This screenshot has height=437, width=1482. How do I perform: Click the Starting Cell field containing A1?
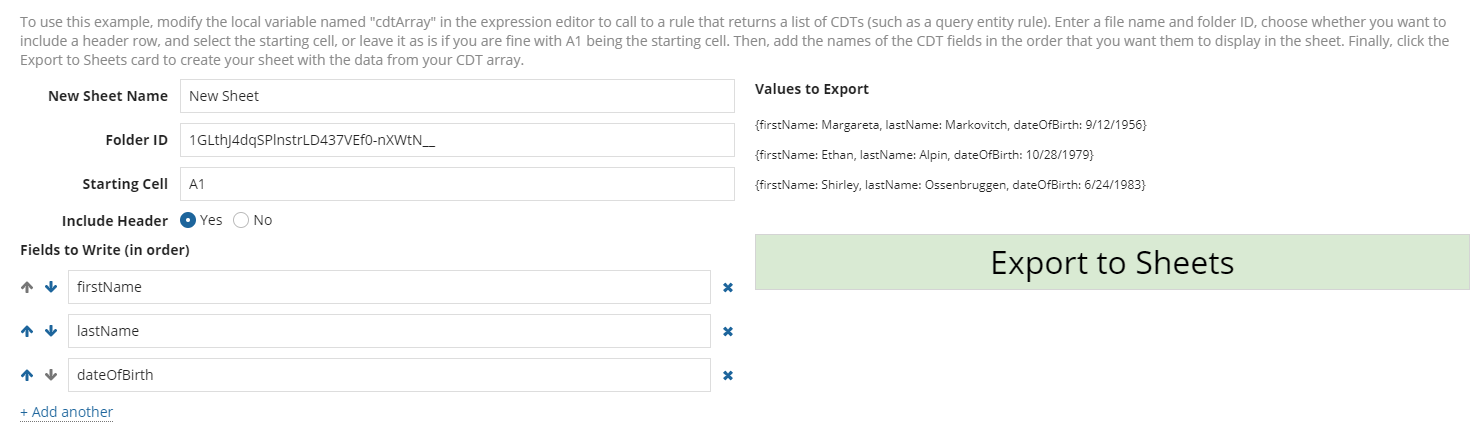point(457,184)
